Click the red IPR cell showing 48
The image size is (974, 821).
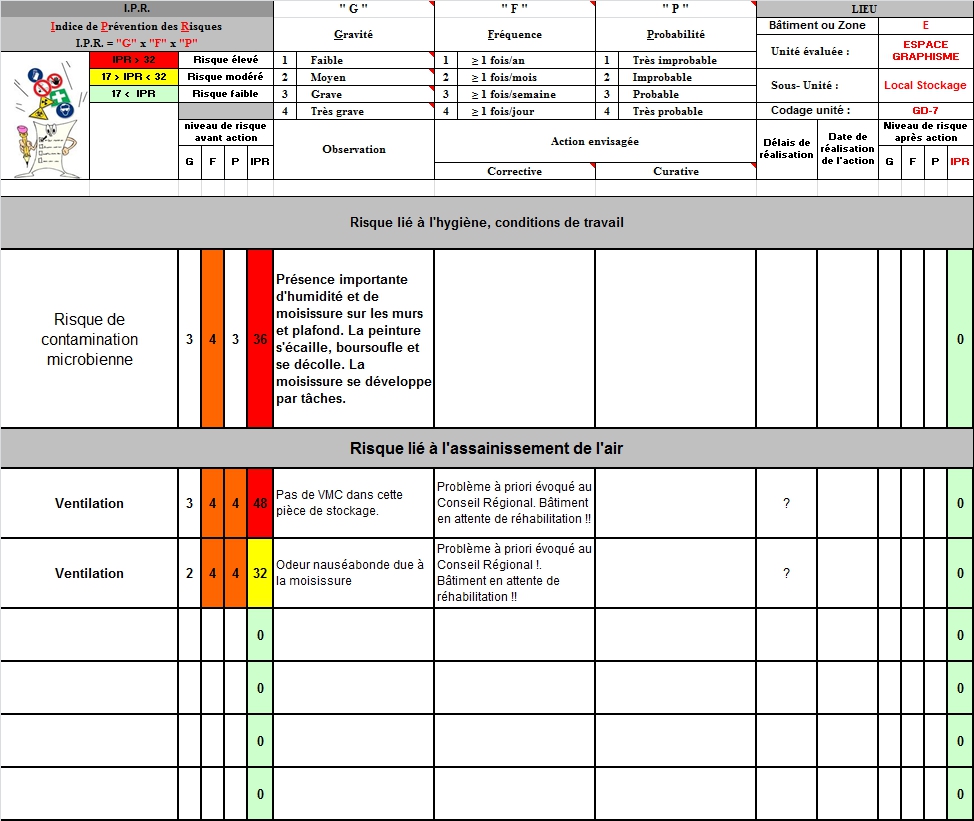point(260,503)
